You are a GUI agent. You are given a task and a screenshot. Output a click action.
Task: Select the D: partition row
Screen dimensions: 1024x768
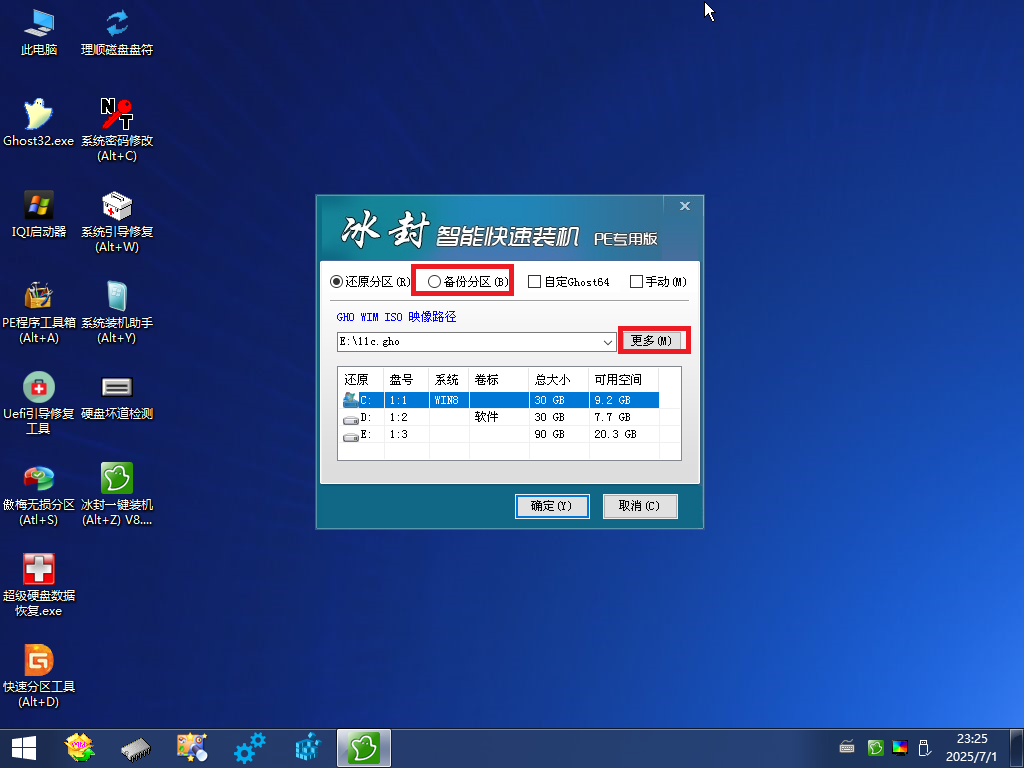pyautogui.click(x=500, y=417)
